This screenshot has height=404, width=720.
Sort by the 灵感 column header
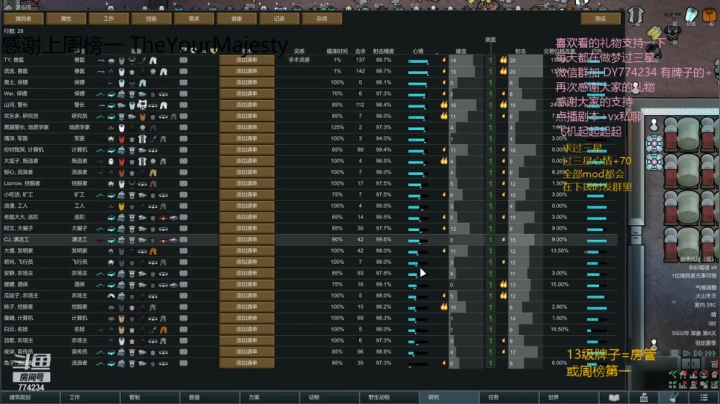299,51
